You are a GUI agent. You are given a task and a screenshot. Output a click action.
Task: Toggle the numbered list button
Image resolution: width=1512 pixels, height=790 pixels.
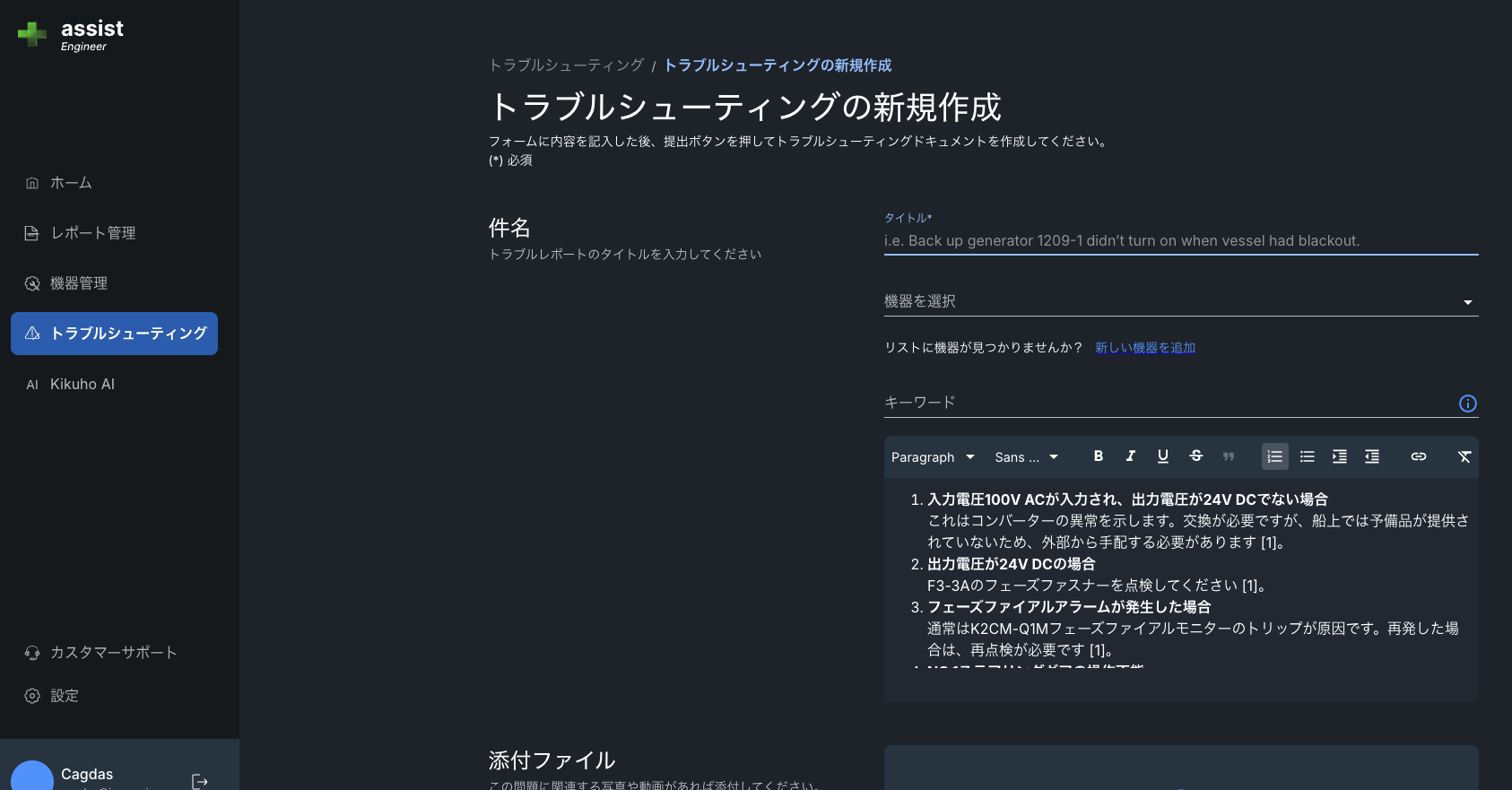[1275, 456]
